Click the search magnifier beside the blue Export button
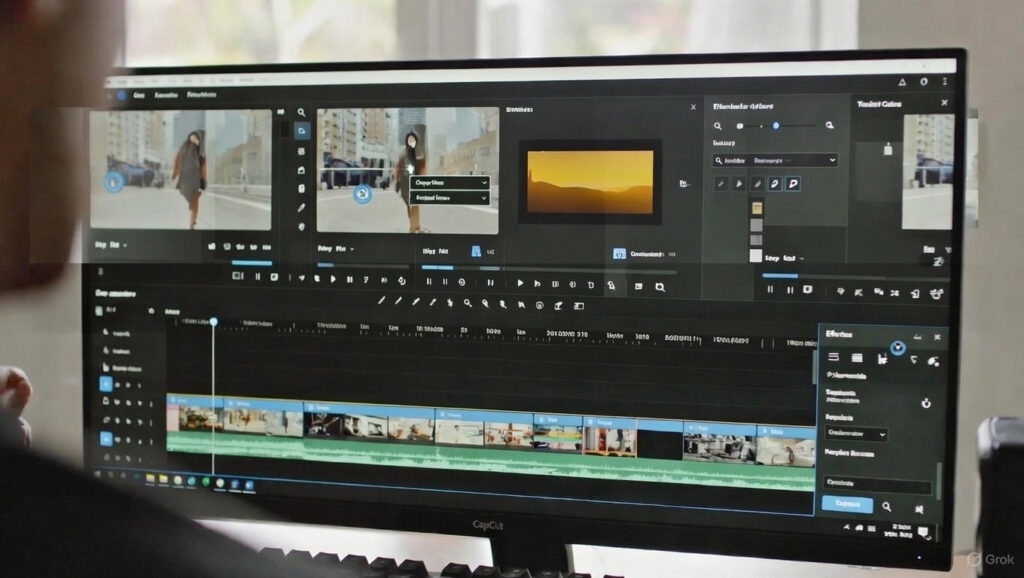Viewport: 1024px width, 578px height. pyautogui.click(x=887, y=507)
